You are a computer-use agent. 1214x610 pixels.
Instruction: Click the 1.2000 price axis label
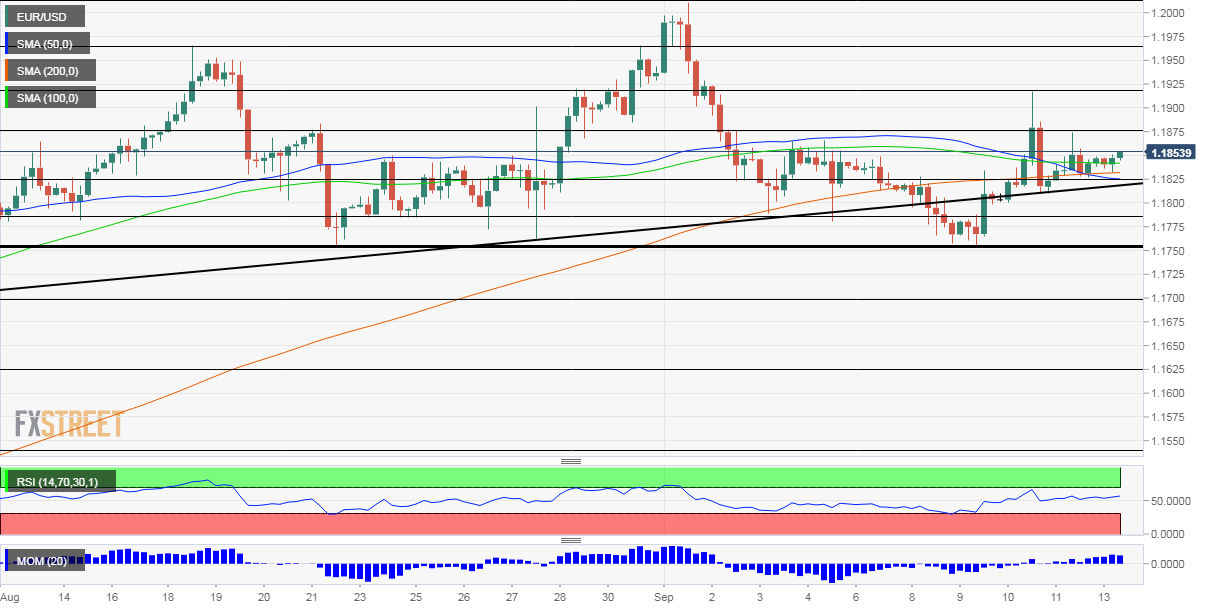click(x=1167, y=13)
